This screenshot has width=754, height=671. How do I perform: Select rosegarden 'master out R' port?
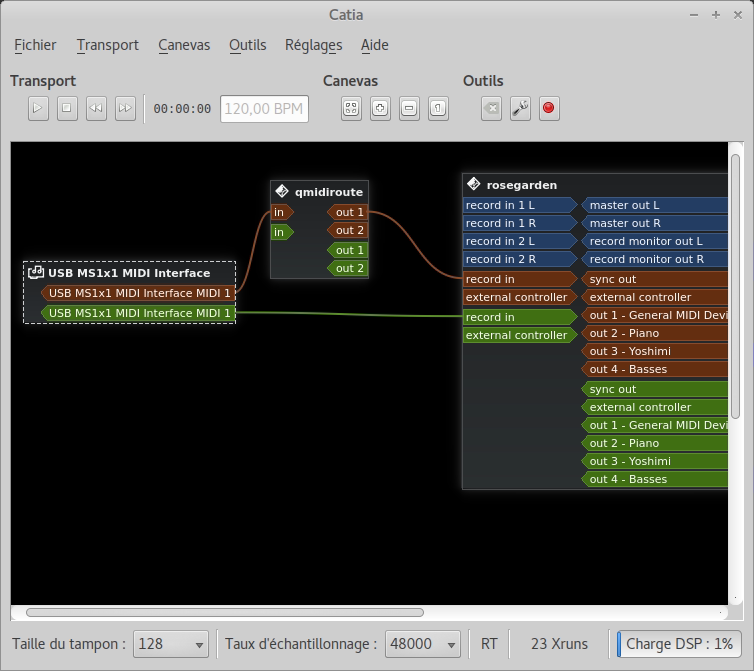tap(655, 223)
